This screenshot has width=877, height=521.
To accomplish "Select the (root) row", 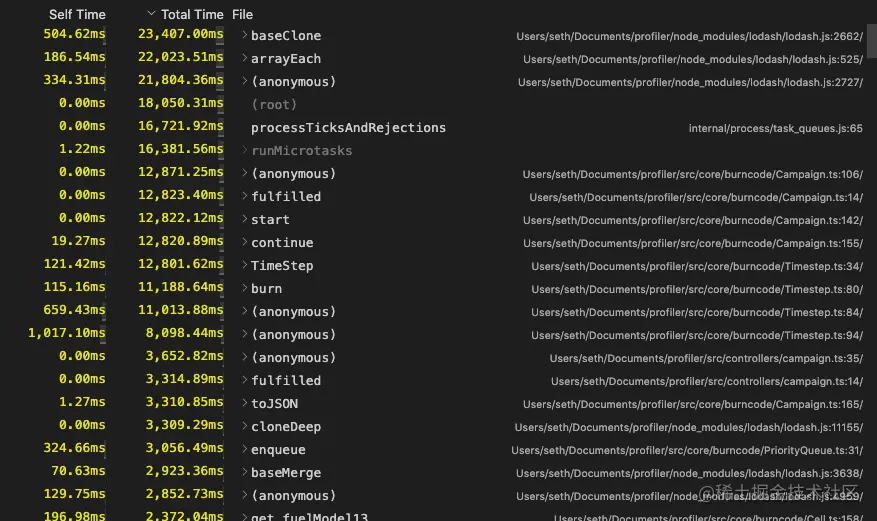I will pos(438,105).
